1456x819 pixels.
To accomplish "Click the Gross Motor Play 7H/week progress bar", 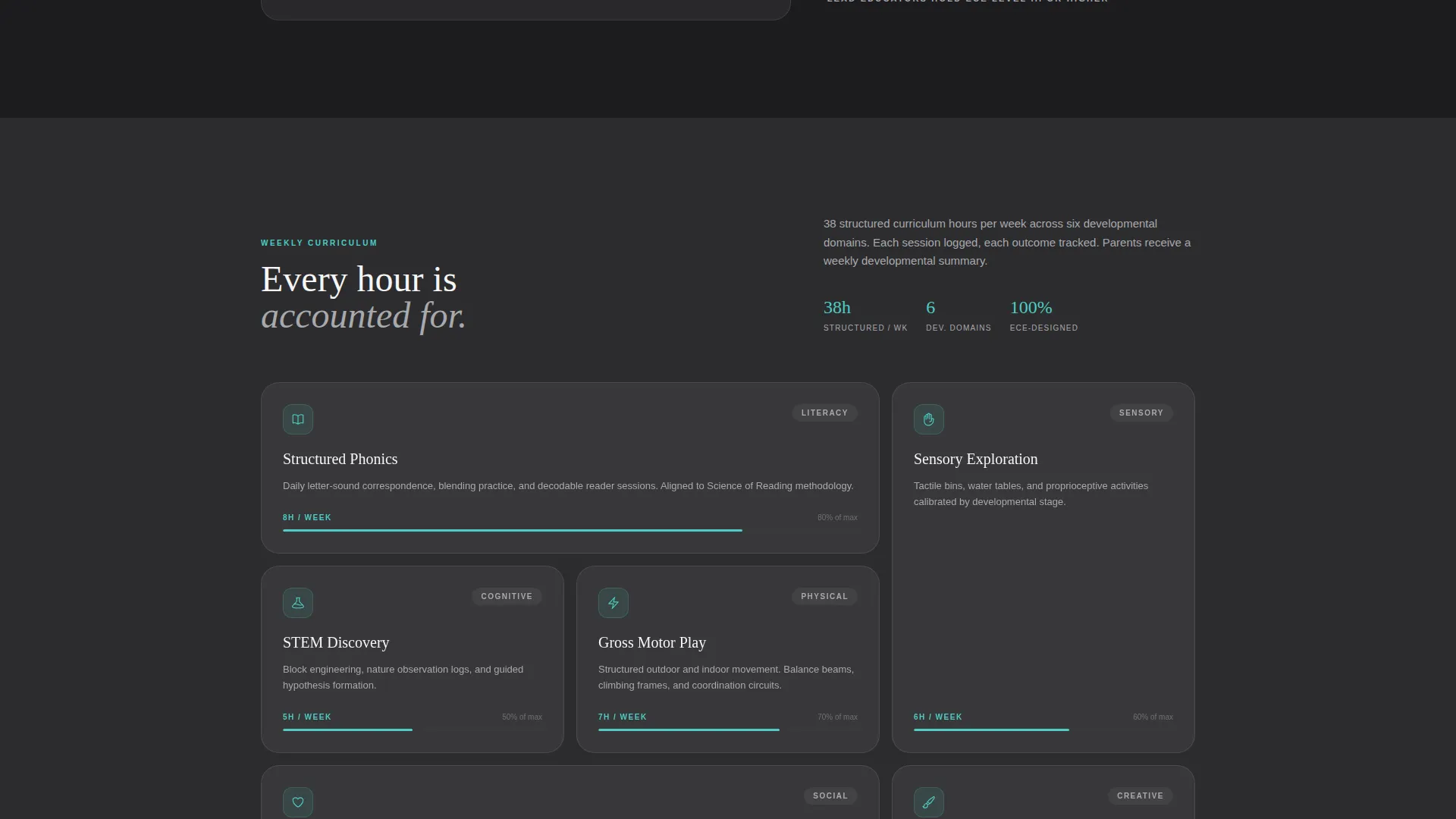I will [x=728, y=730].
